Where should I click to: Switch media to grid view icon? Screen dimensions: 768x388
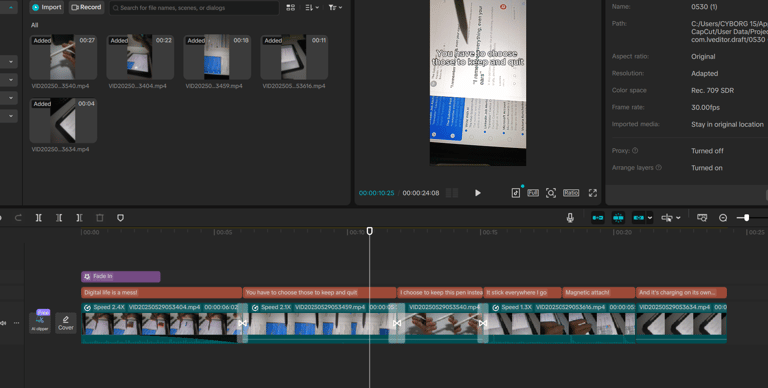[290, 7]
